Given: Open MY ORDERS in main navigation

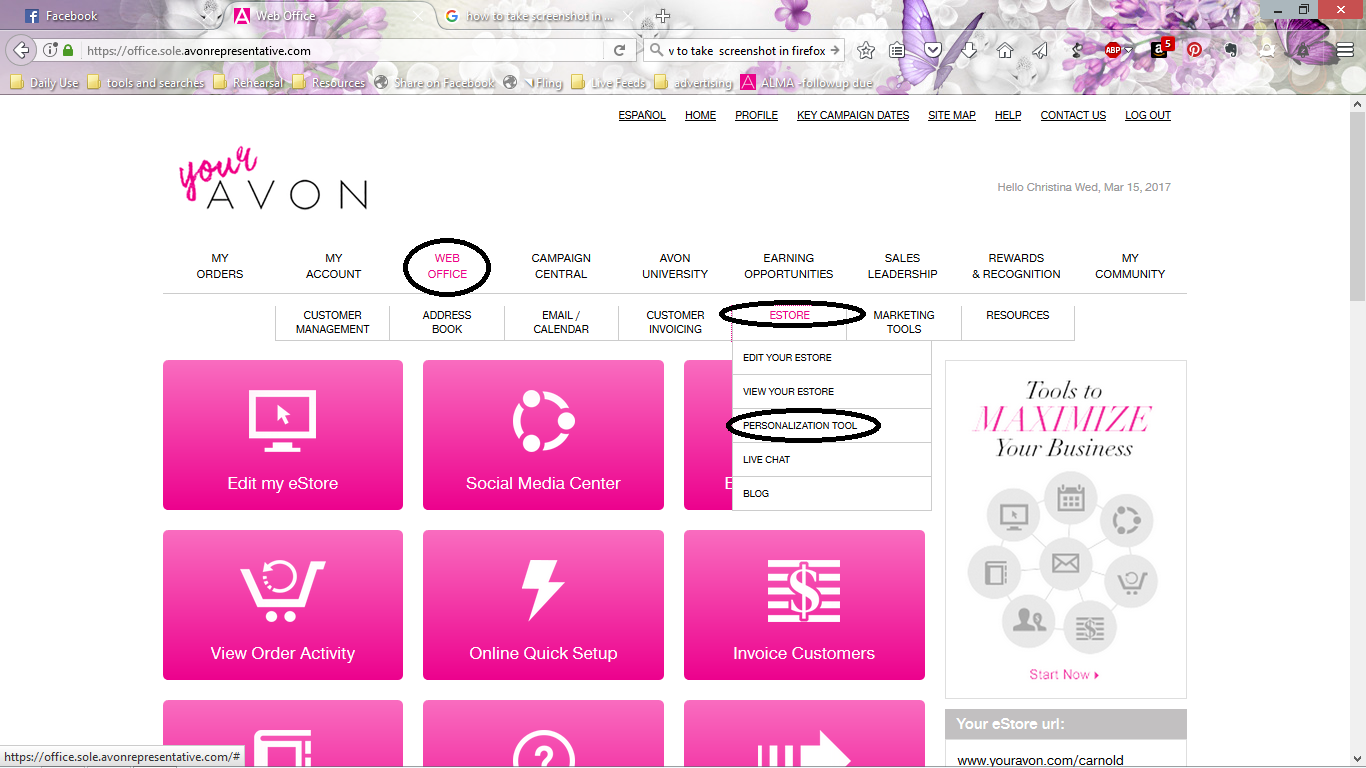Looking at the screenshot, I should tap(220, 266).
